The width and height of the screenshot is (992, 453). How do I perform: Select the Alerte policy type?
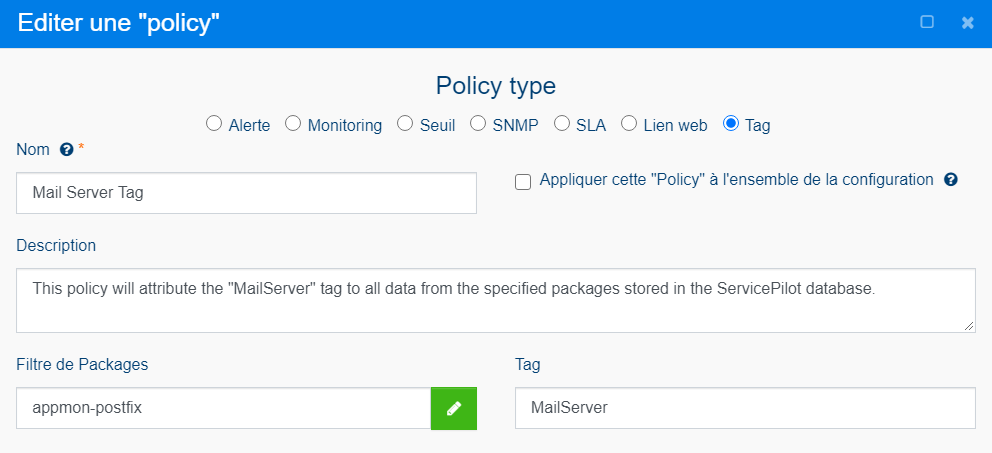click(x=214, y=123)
